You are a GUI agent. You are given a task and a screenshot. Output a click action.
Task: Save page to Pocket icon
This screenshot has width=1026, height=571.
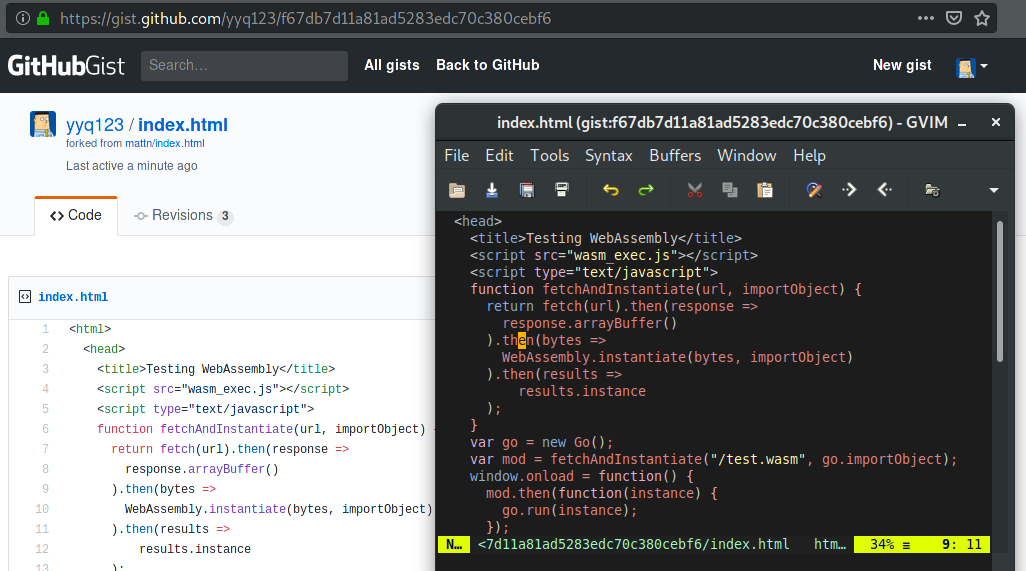[x=954, y=18]
